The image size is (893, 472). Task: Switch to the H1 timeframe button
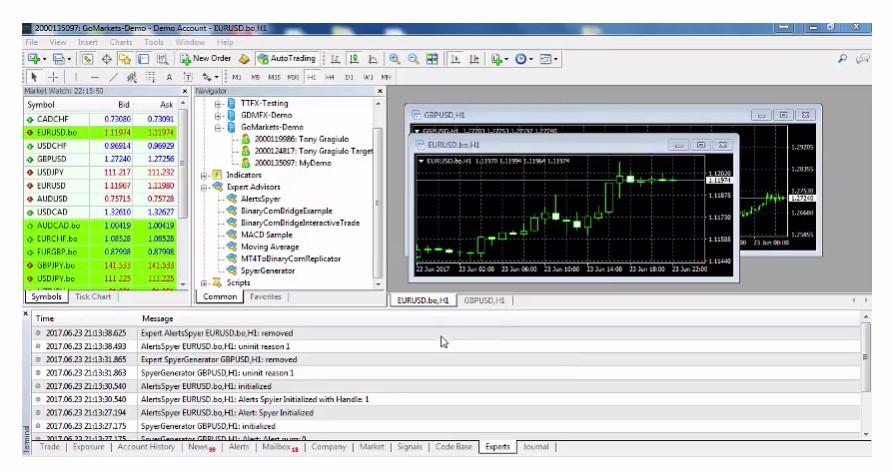tap(311, 76)
